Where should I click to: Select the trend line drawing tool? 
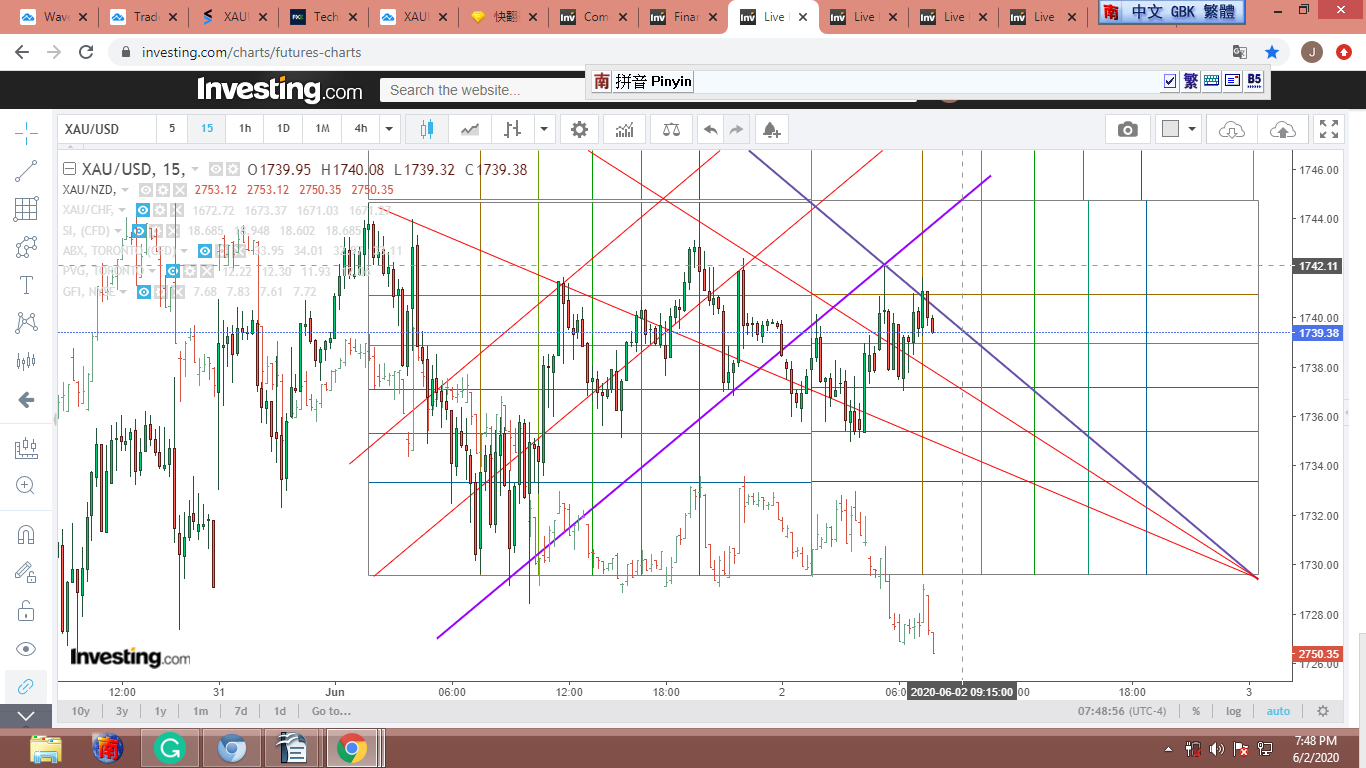tap(27, 171)
